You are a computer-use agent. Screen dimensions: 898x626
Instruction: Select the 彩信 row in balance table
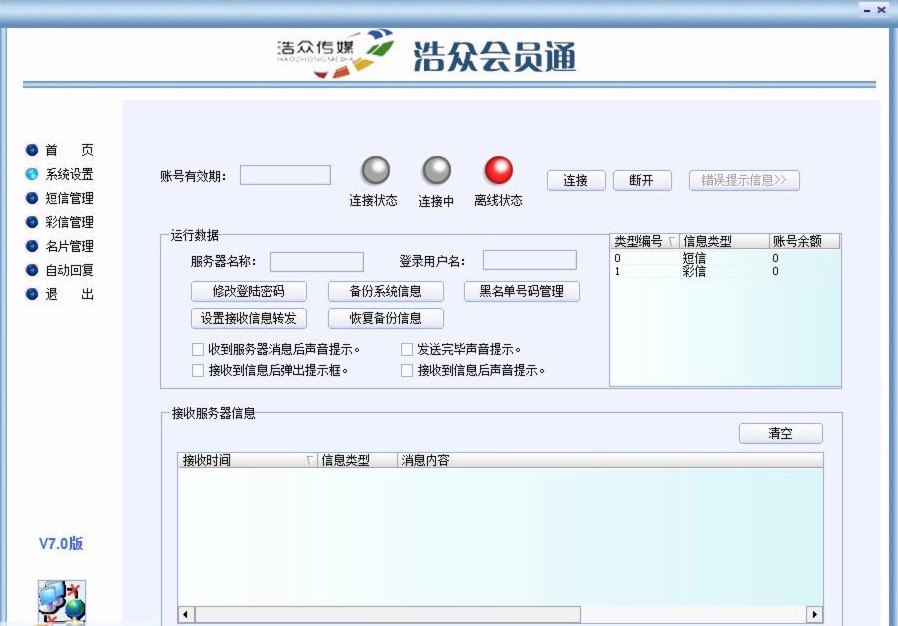[725, 271]
